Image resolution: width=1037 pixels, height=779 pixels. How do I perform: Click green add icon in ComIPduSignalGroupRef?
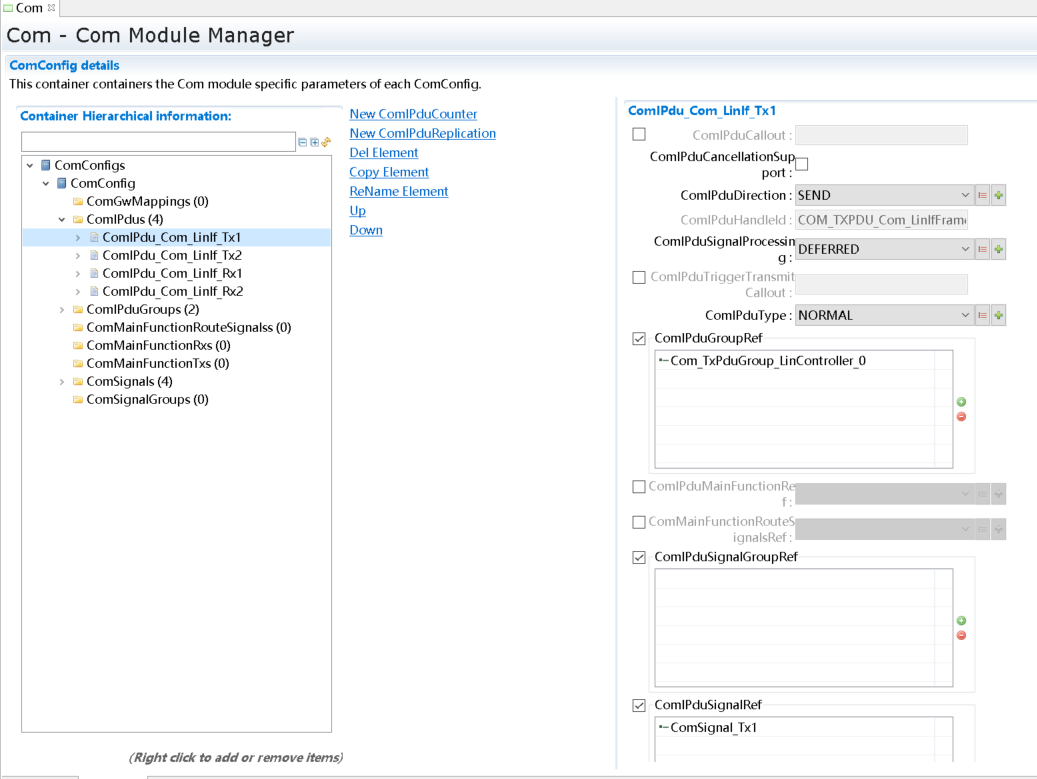[x=961, y=621]
